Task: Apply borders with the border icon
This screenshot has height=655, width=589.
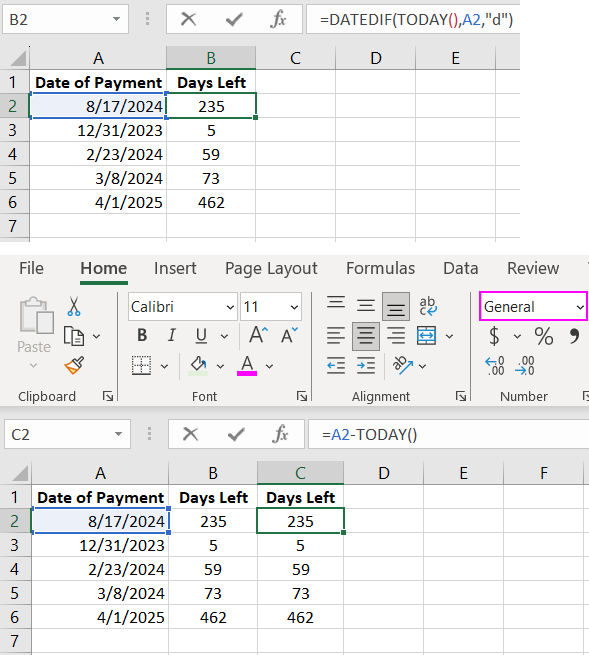Action: point(141,366)
